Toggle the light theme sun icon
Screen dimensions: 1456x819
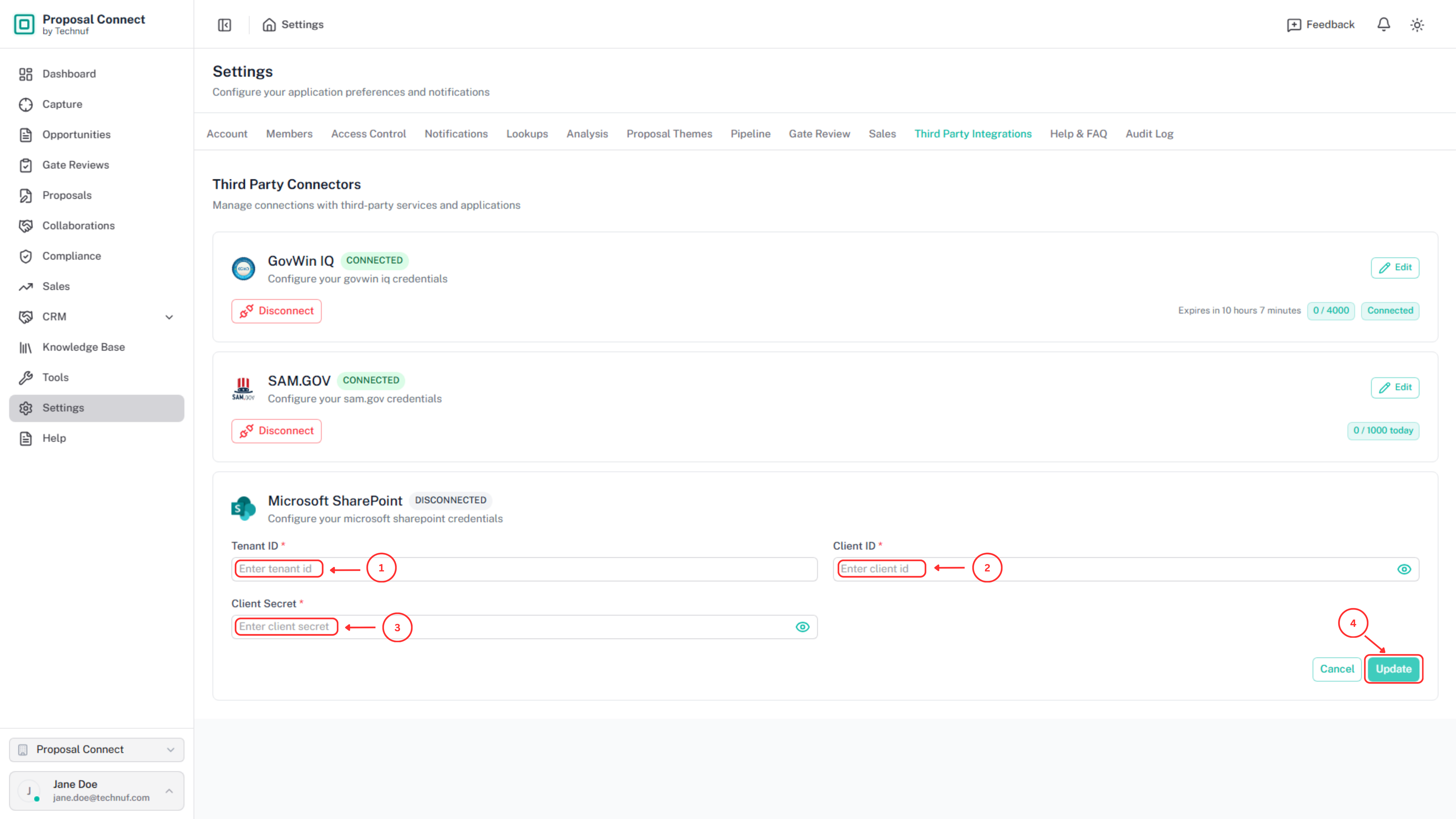pyautogui.click(x=1417, y=25)
